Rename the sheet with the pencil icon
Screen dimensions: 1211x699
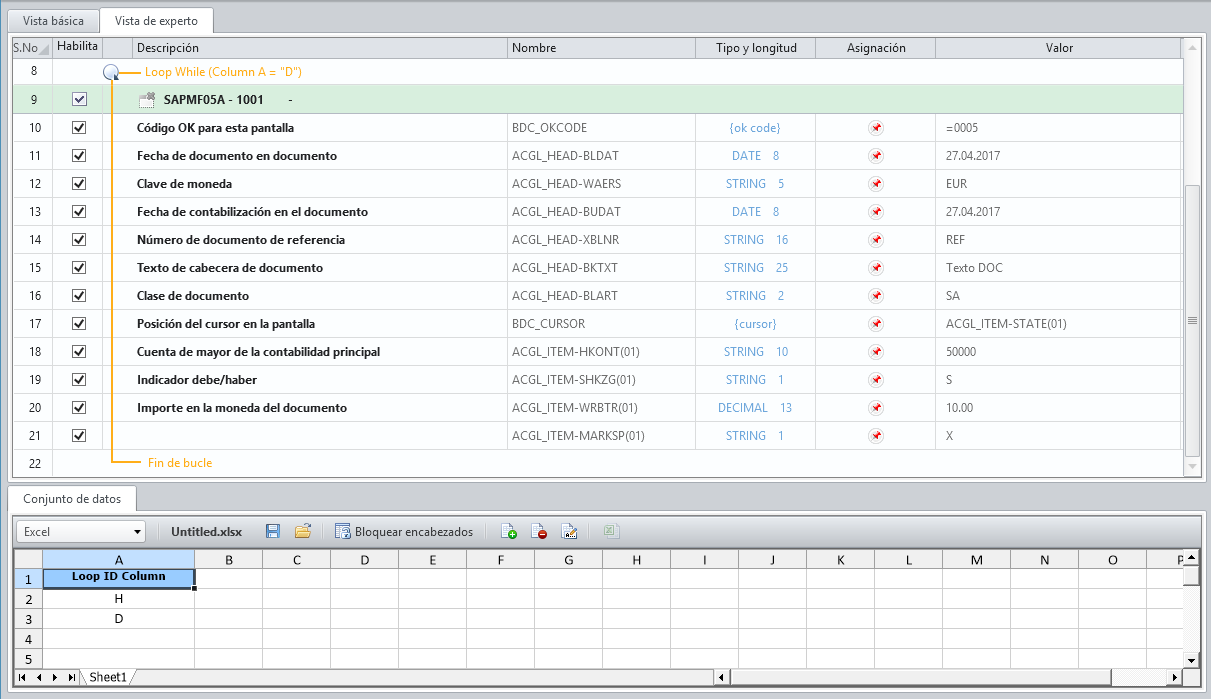pyautogui.click(x=569, y=532)
